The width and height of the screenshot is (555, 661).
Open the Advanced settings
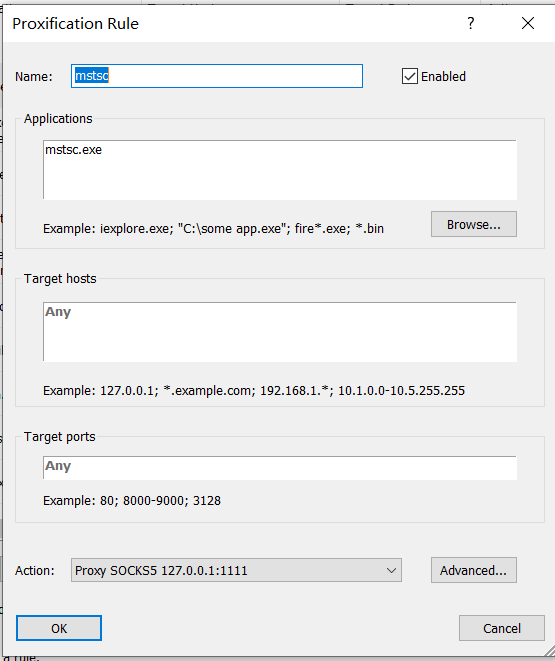point(474,570)
